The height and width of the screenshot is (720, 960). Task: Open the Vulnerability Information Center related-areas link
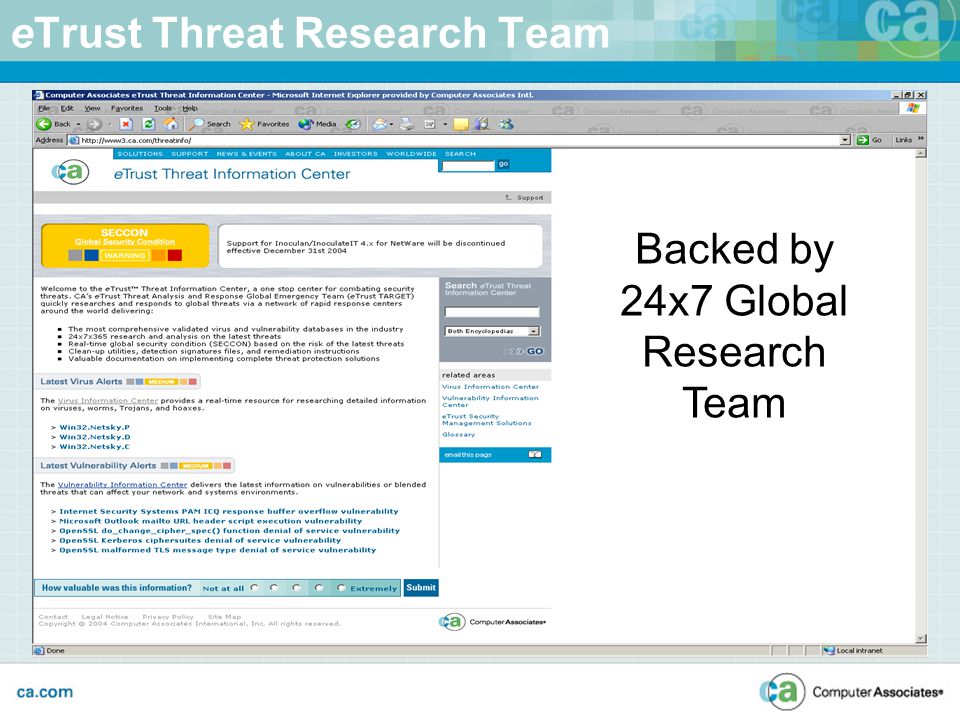click(490, 401)
